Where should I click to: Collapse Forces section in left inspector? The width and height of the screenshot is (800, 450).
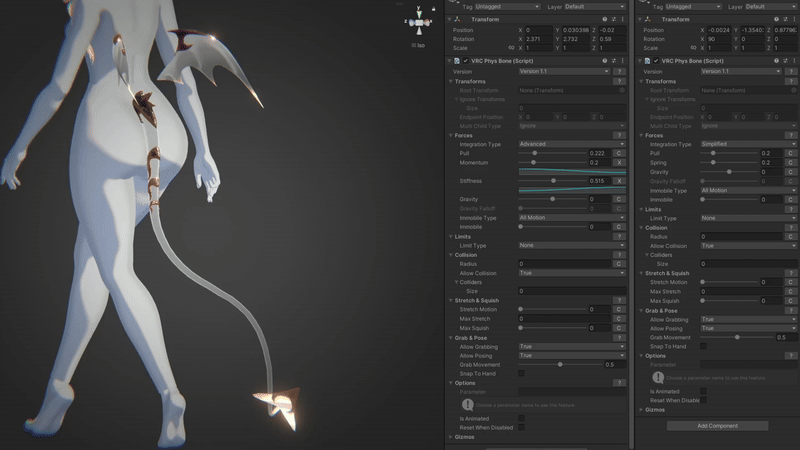[x=451, y=135]
